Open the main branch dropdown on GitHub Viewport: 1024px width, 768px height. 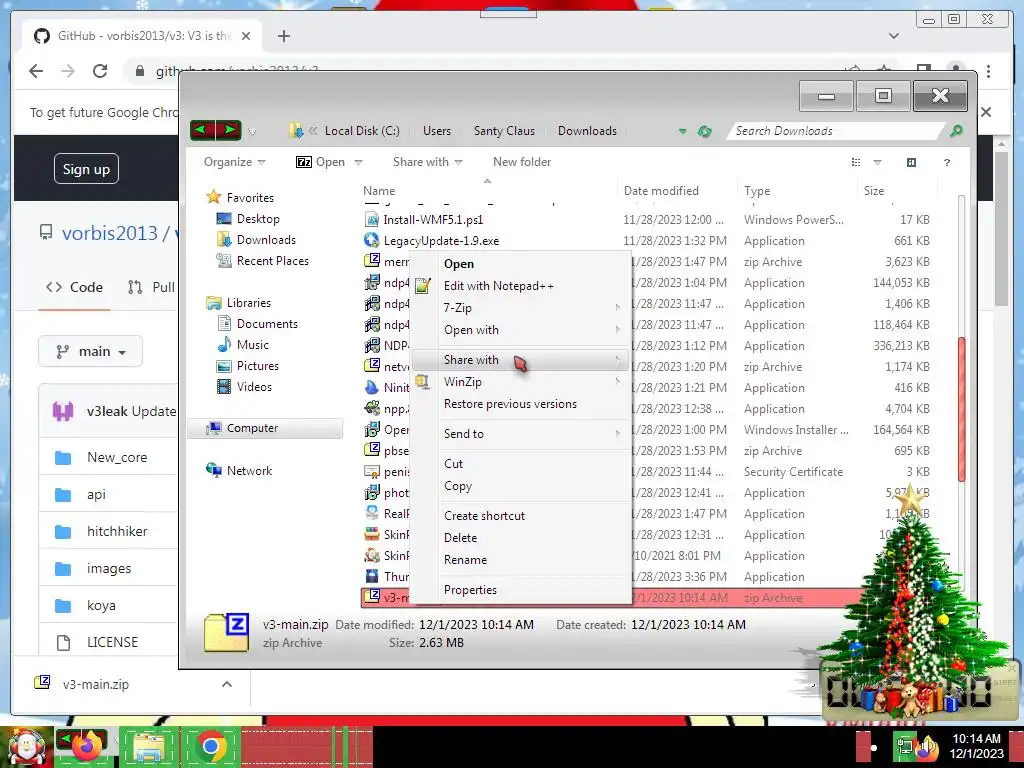91,351
